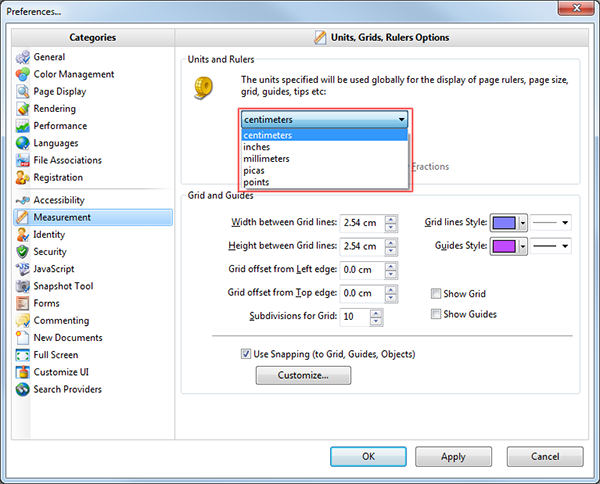This screenshot has width=600, height=484.
Task: Click the Accessibility icon
Action: (x=23, y=200)
